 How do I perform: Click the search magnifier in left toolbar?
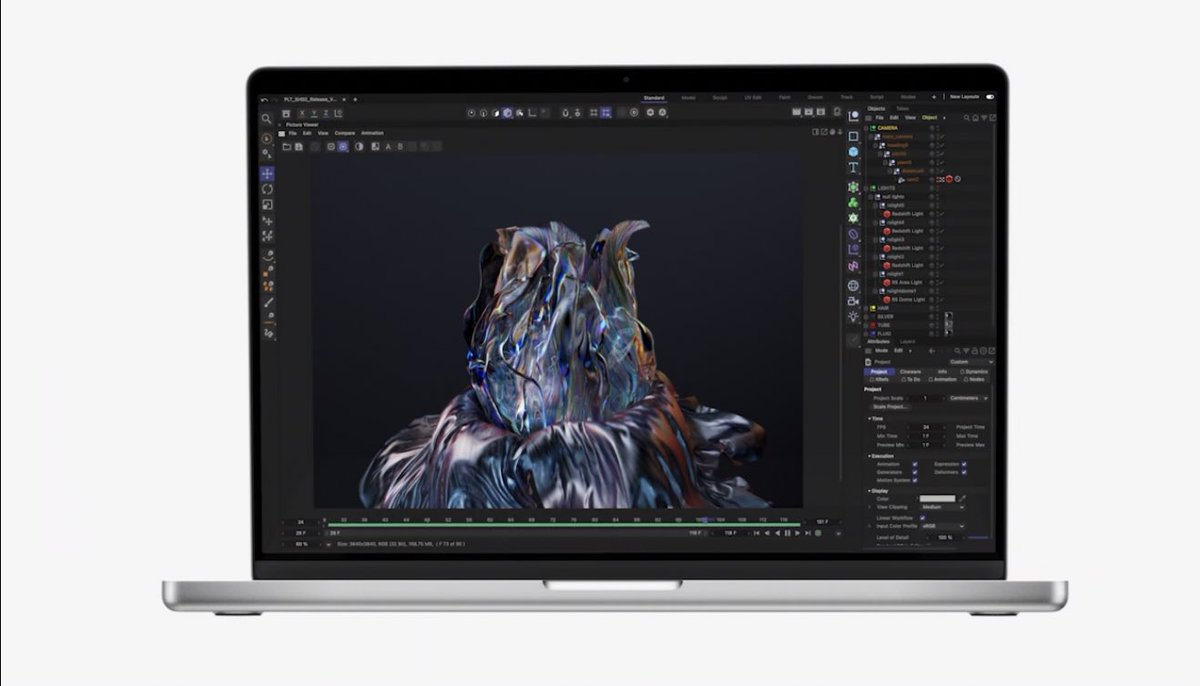click(x=267, y=119)
